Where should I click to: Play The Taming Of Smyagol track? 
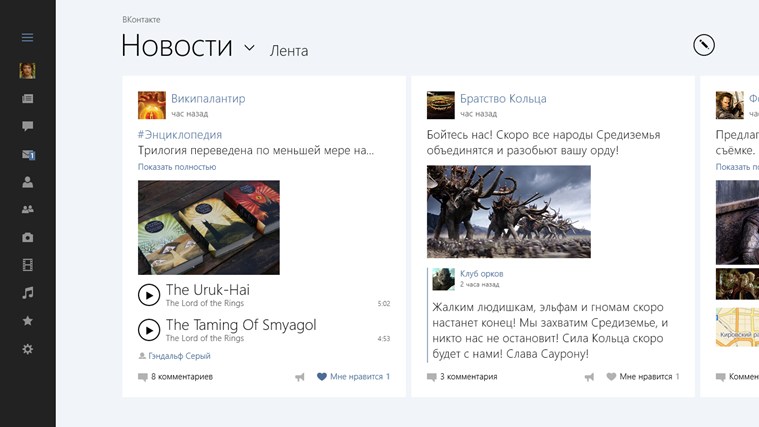click(149, 330)
